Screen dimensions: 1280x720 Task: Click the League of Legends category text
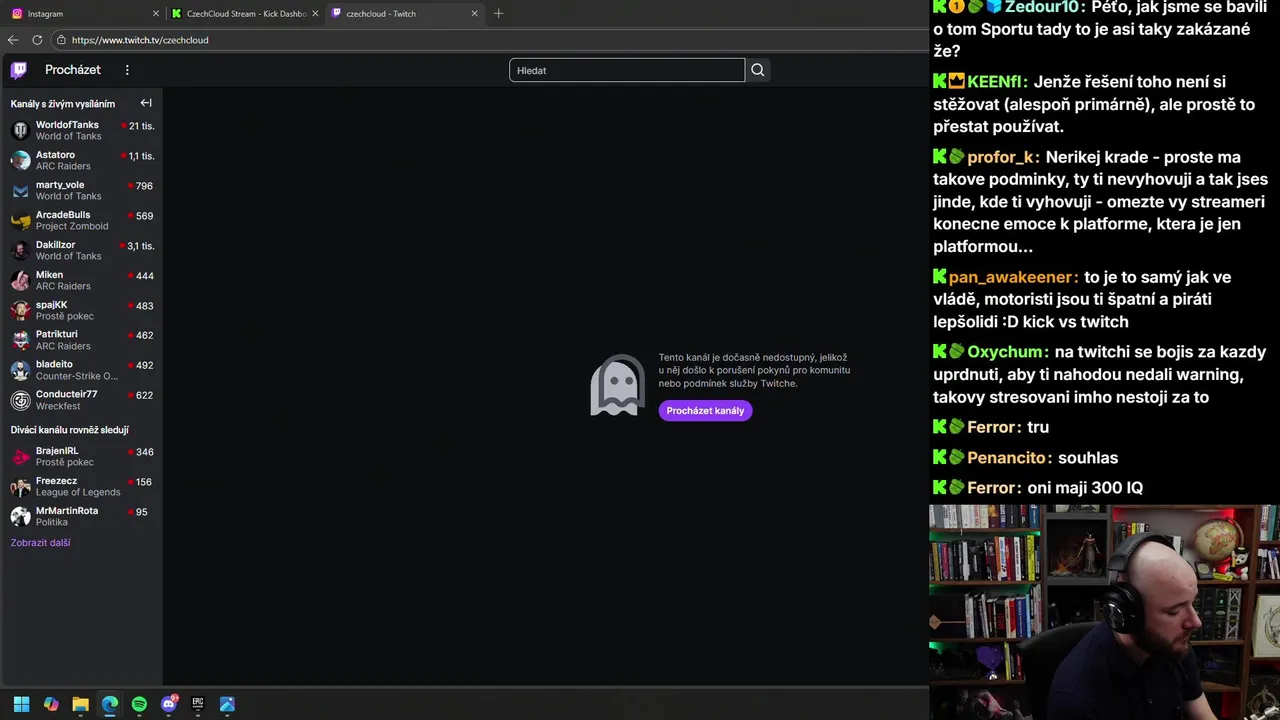(78, 492)
